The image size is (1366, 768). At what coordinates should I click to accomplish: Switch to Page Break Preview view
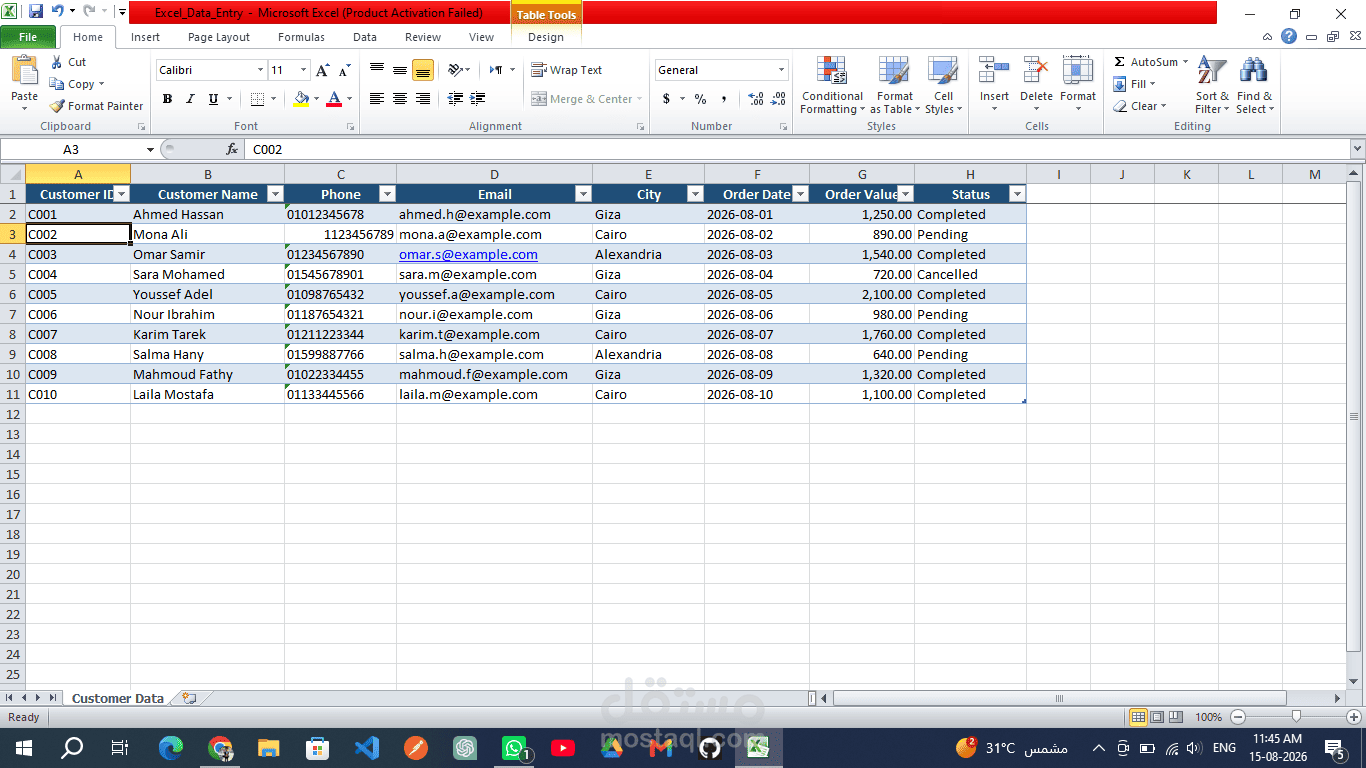[1176, 717]
